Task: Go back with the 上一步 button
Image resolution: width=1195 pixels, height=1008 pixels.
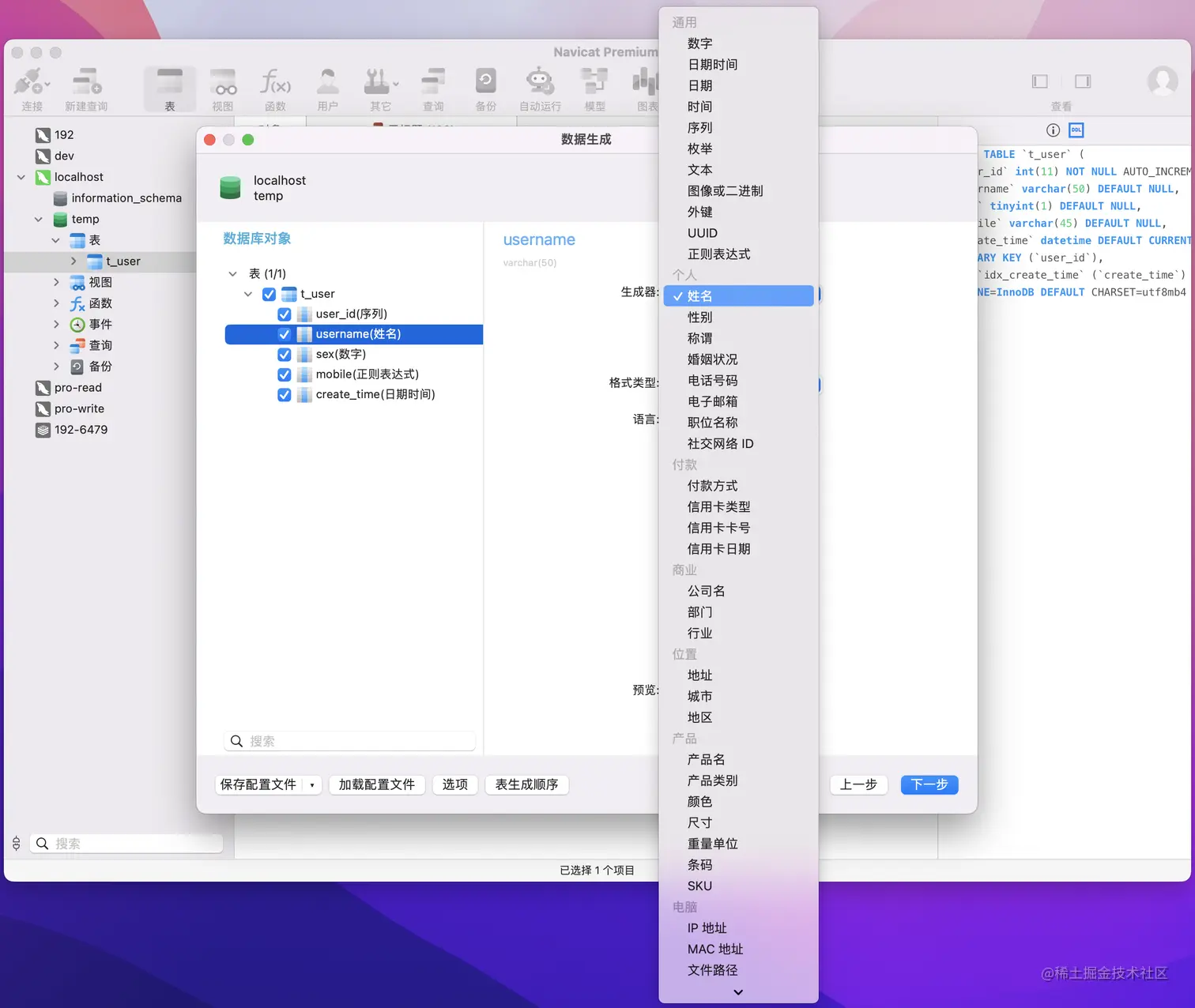Action: click(858, 785)
